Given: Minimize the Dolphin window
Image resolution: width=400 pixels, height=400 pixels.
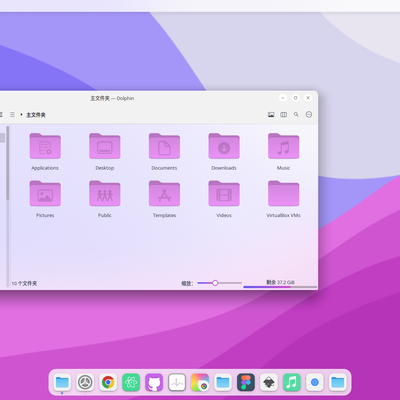Looking at the screenshot, I should (x=283, y=98).
